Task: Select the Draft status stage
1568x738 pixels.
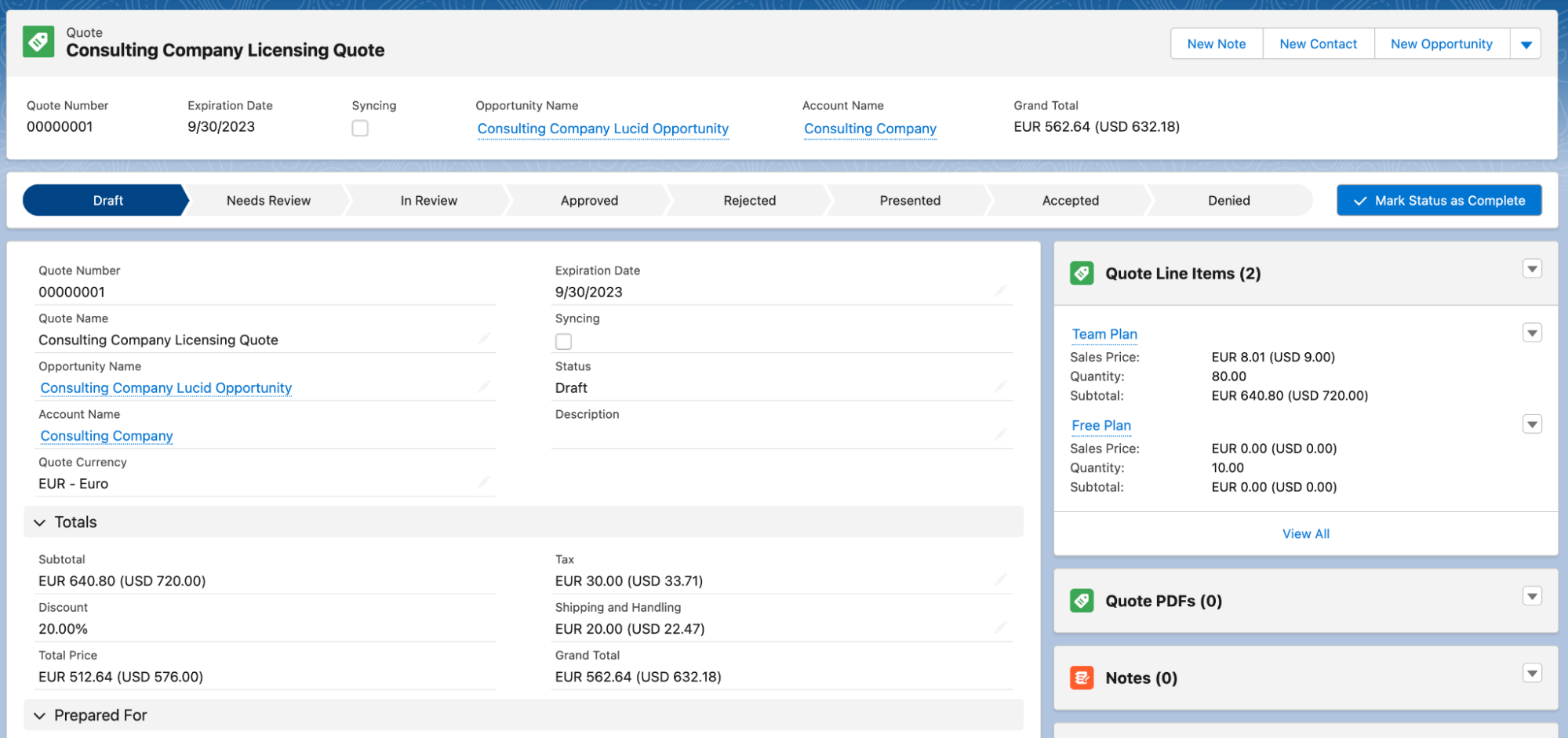Action: click(107, 200)
